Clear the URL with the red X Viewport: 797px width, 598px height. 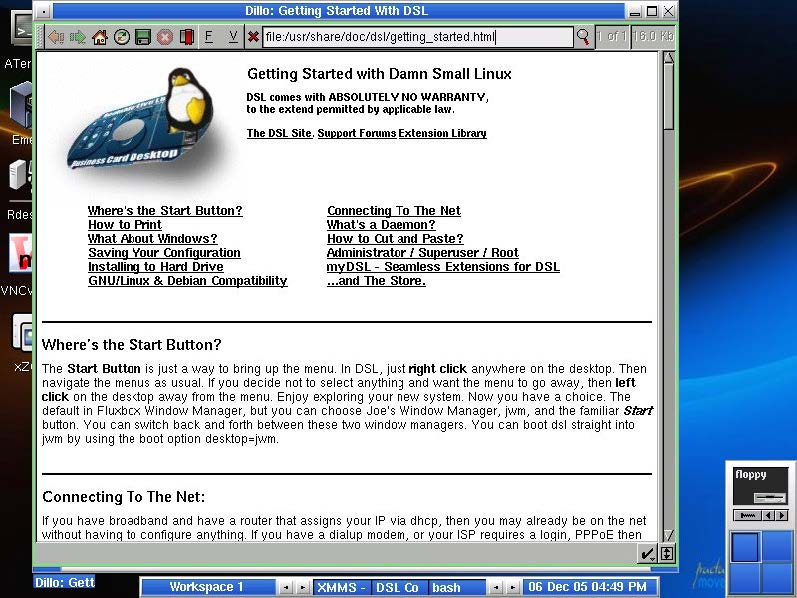coord(253,37)
